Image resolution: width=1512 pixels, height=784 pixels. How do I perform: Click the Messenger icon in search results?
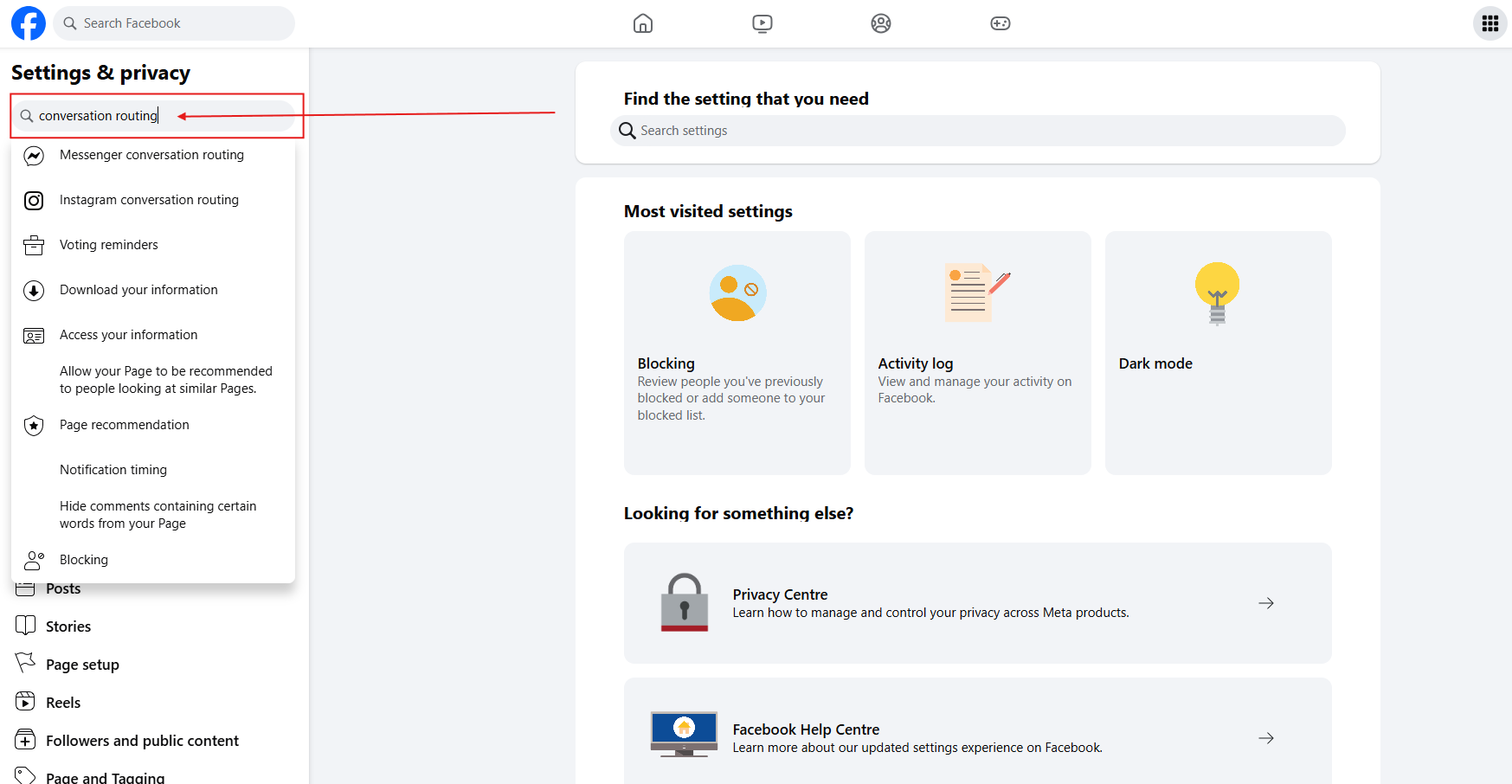click(x=34, y=156)
